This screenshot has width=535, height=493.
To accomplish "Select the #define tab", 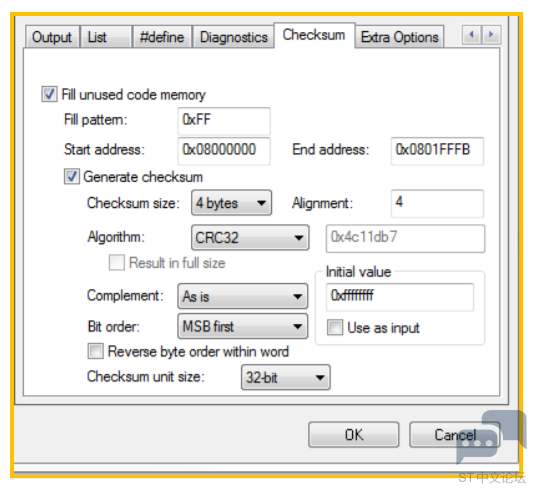I will 162,37.
